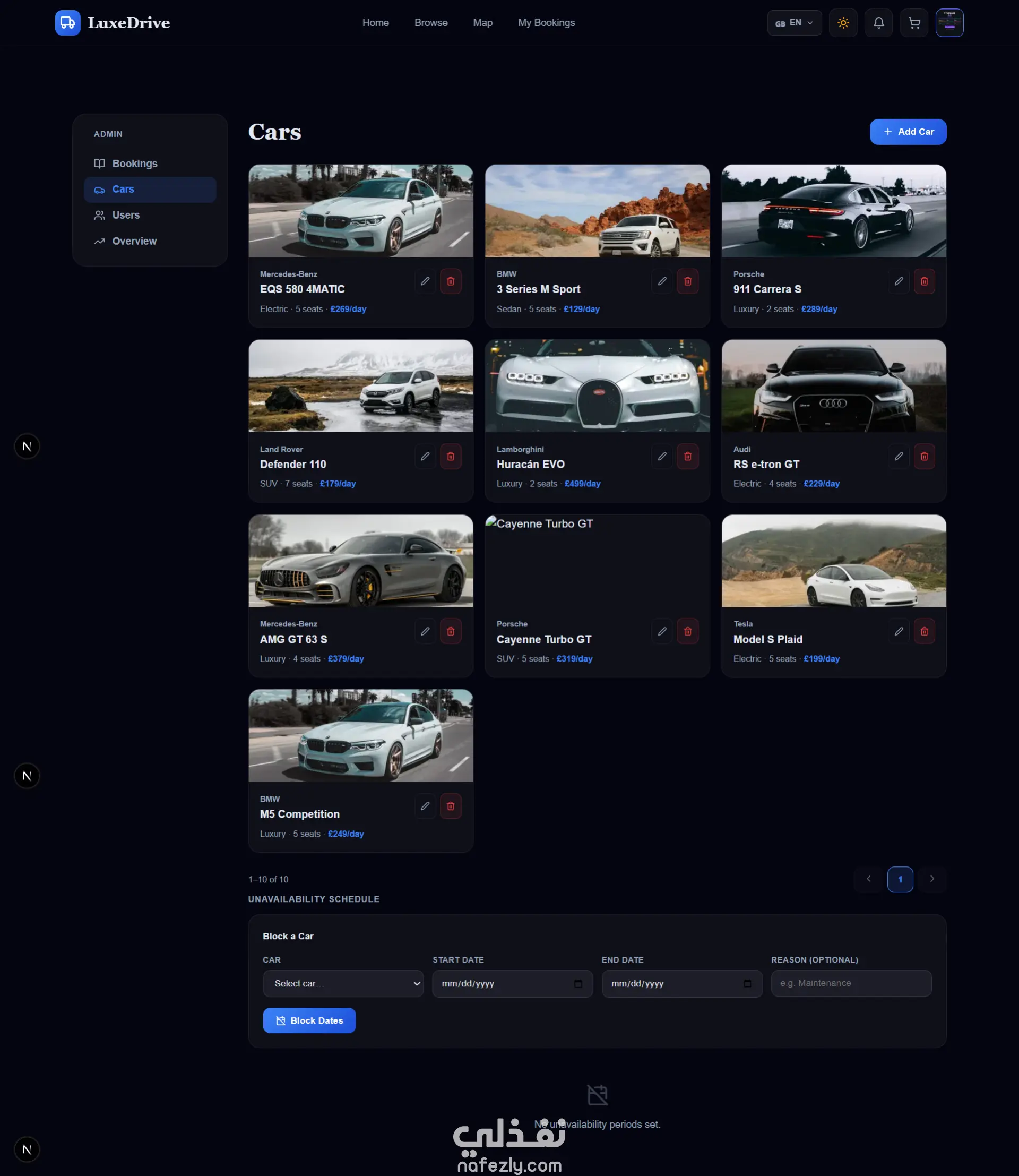
Task: Open the Defender 110 car photo
Action: tap(360, 387)
